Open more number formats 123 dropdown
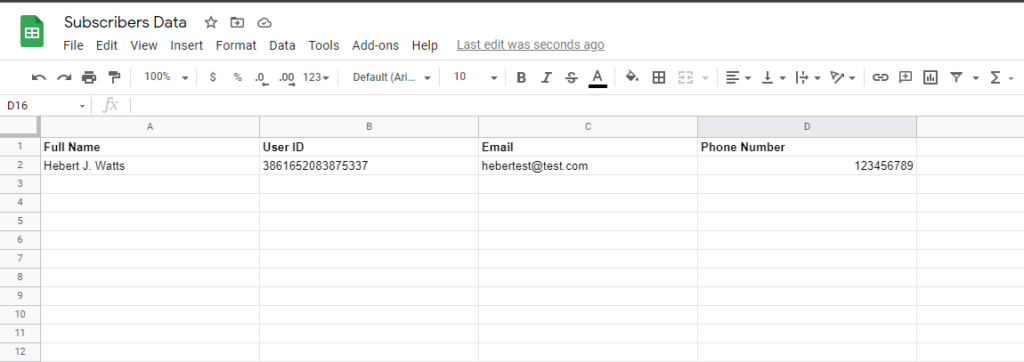1024x362 pixels. pyautogui.click(x=316, y=77)
